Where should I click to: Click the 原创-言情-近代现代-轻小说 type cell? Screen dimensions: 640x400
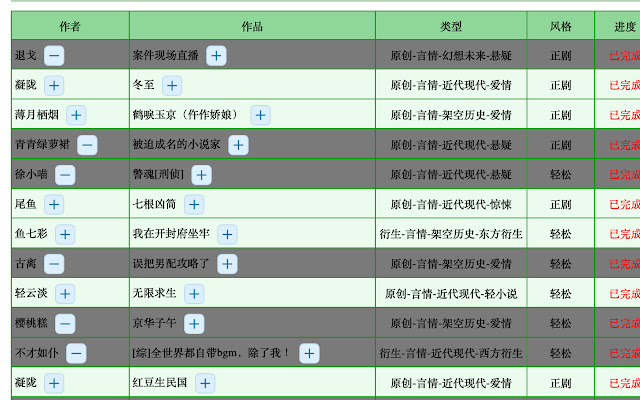(x=451, y=293)
